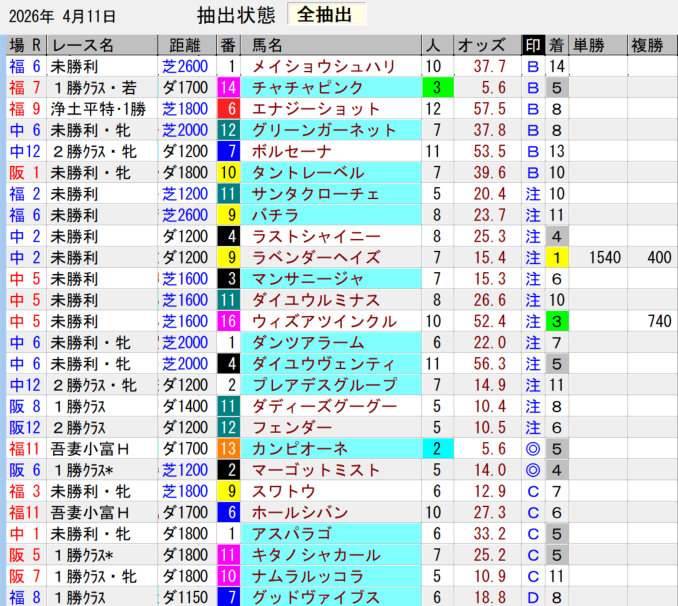Click the 番 column header
The image size is (678, 606).
[228, 45]
